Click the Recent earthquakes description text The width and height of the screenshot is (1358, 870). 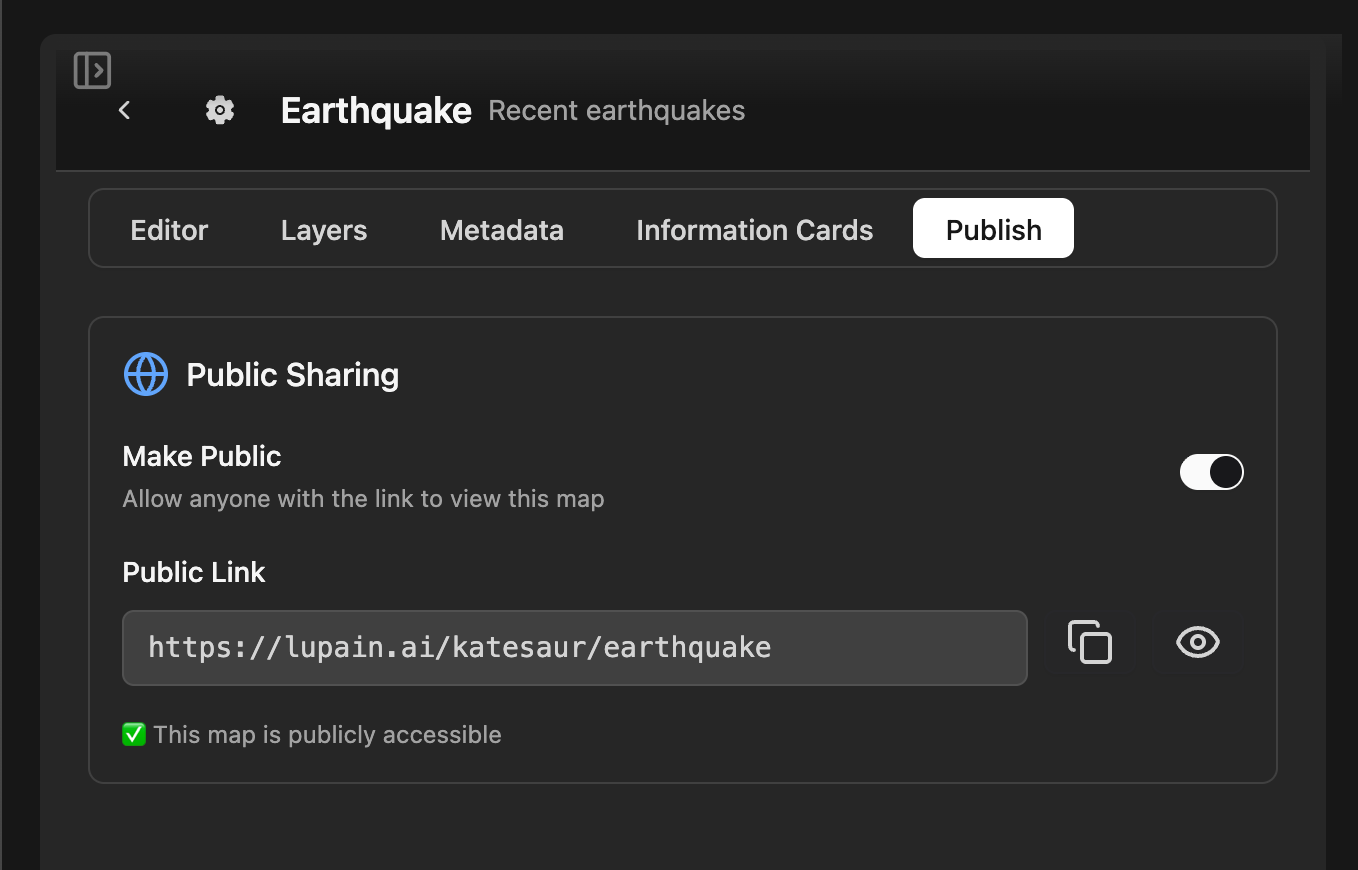[x=616, y=110]
